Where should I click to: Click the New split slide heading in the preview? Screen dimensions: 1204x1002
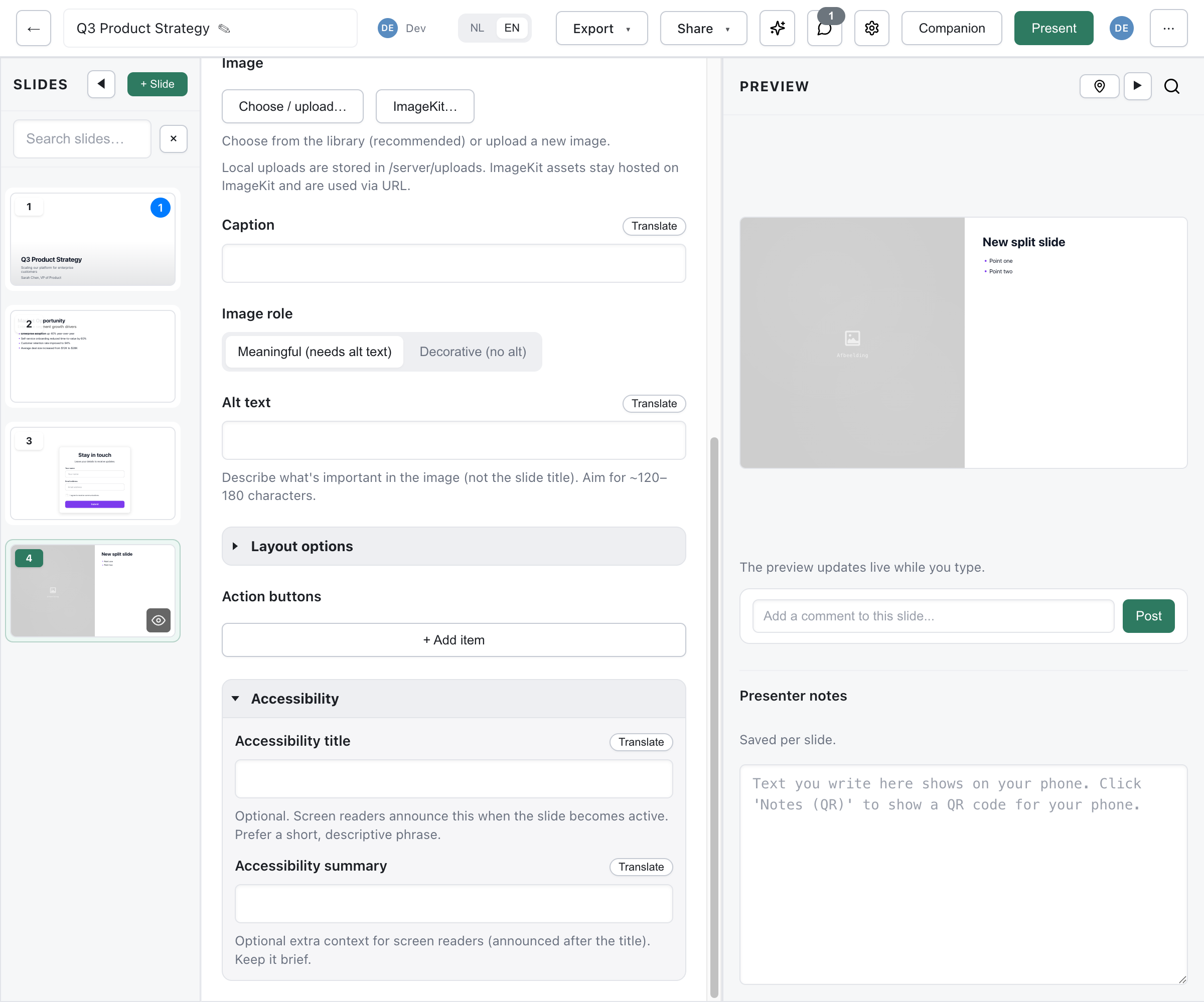1023,242
